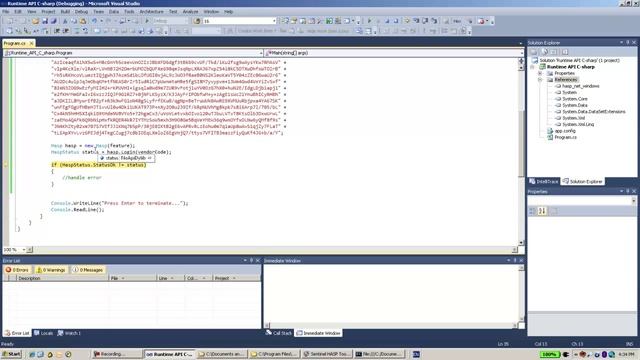The width and height of the screenshot is (640, 360).
Task: Expand the Properties node in Solution Explorer
Action: coord(540,73)
